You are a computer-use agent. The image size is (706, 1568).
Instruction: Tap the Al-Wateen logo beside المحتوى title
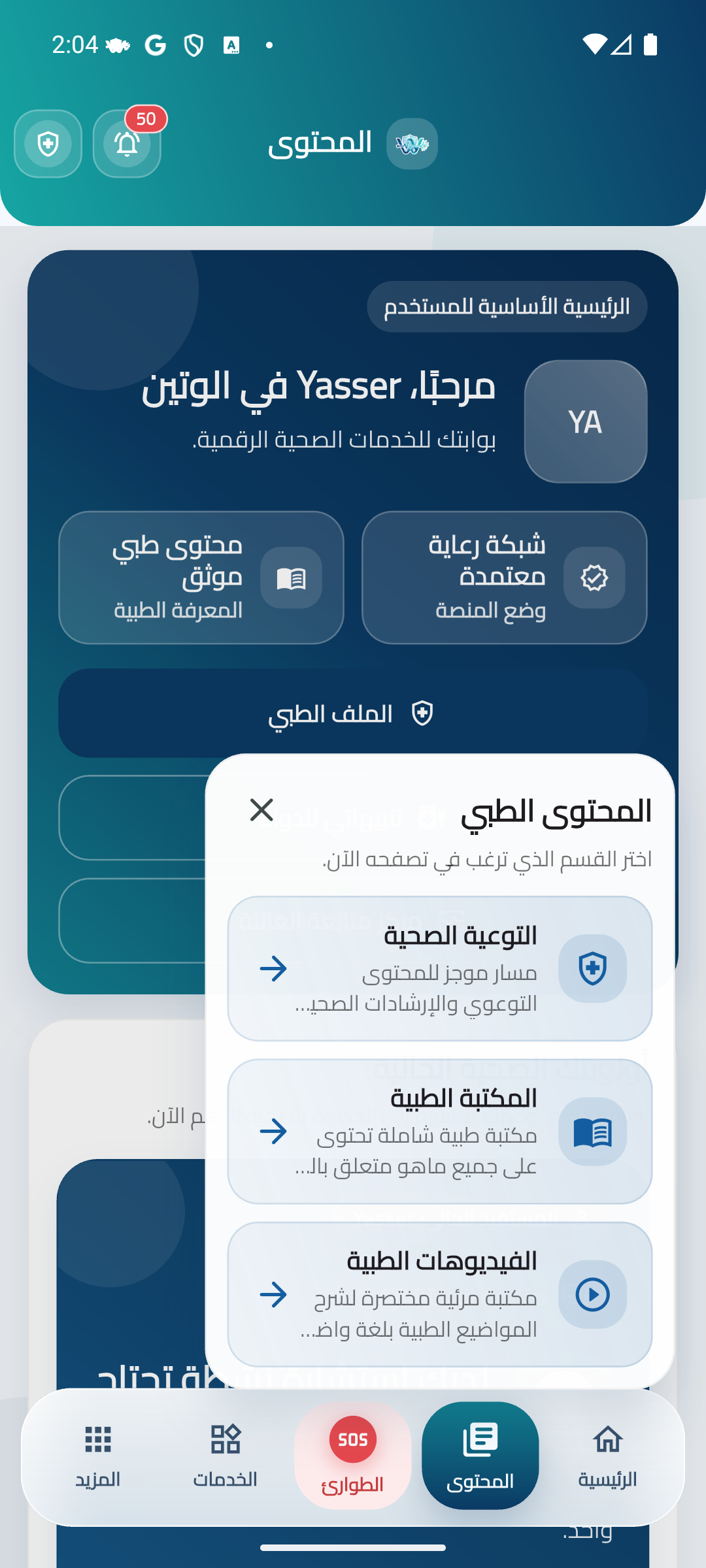[412, 144]
